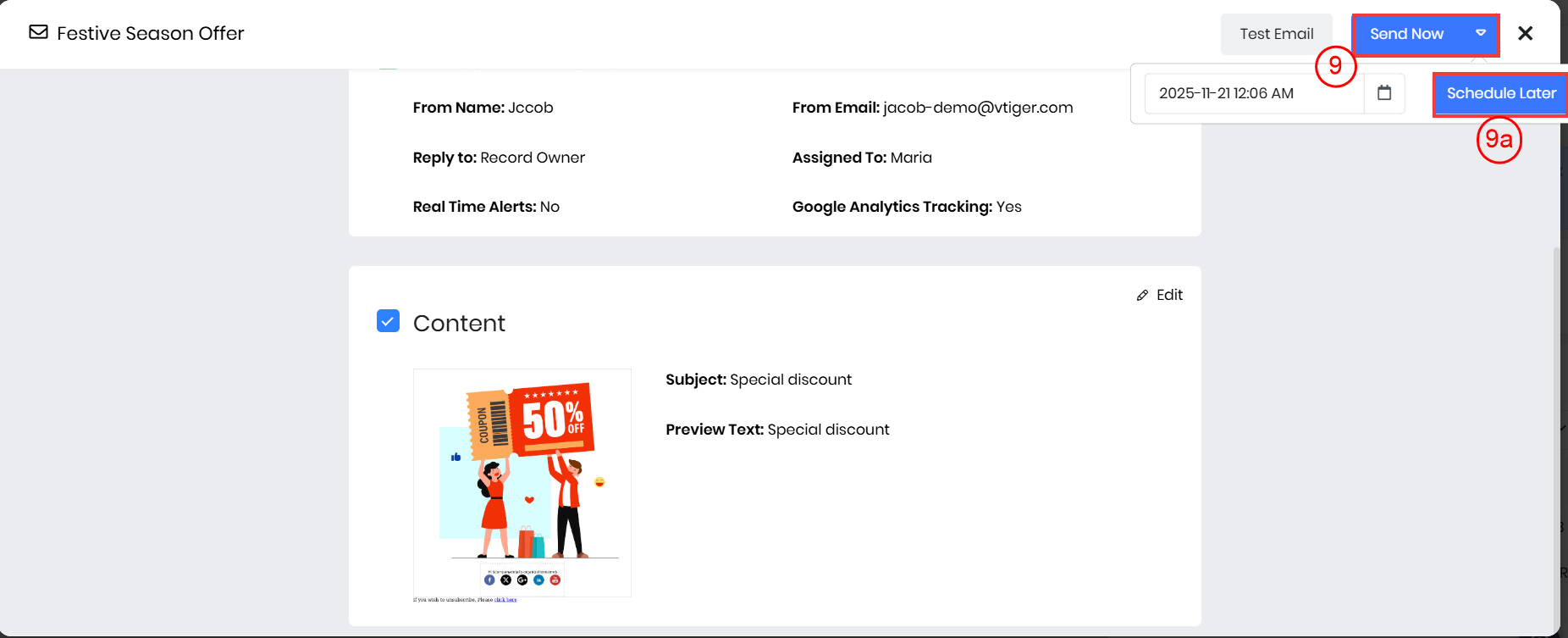
Task: Click the YouTube icon in email preview
Action: pyautogui.click(x=555, y=580)
